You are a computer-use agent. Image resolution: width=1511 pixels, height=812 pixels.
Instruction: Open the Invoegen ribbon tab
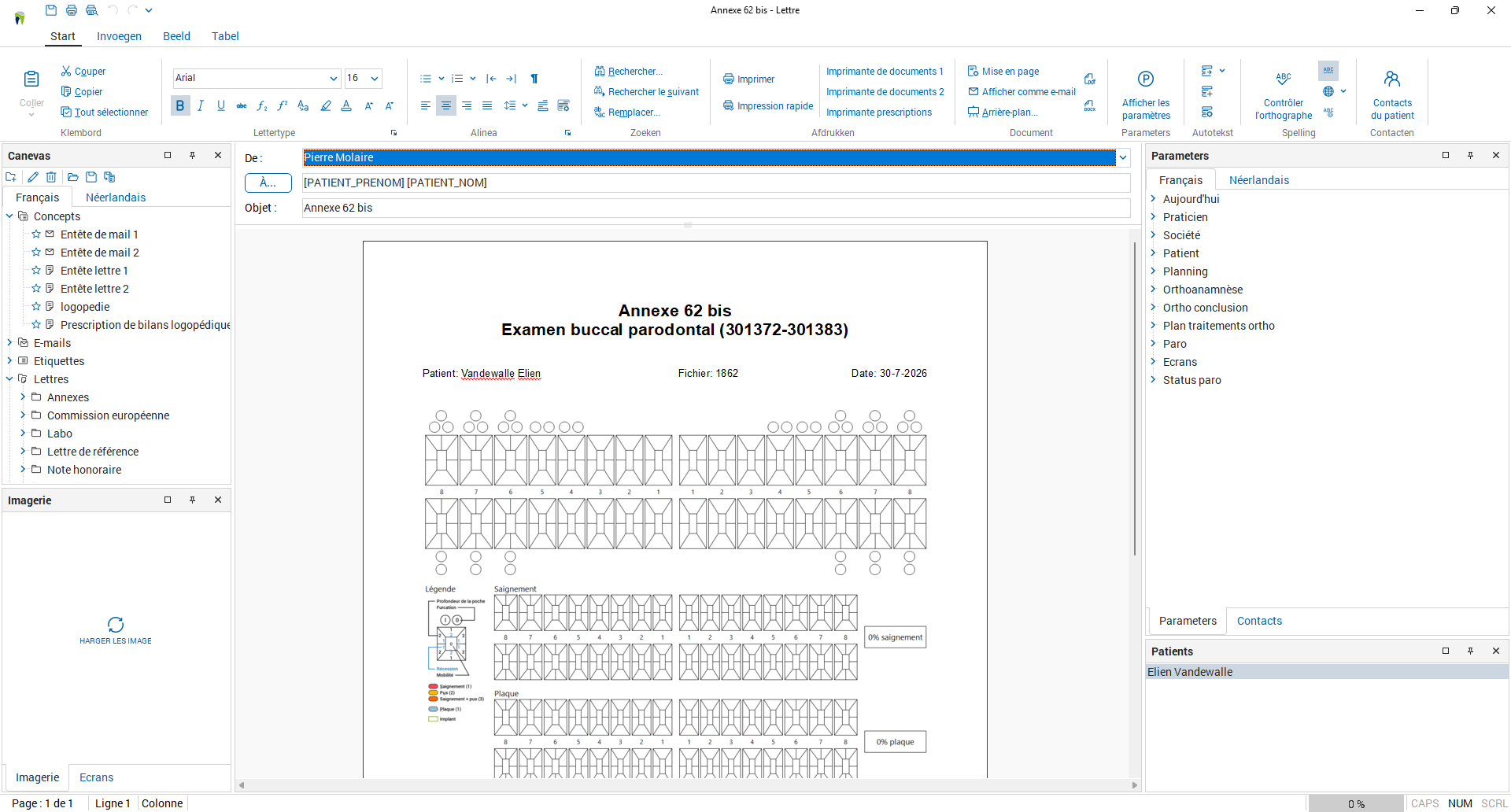tap(119, 36)
